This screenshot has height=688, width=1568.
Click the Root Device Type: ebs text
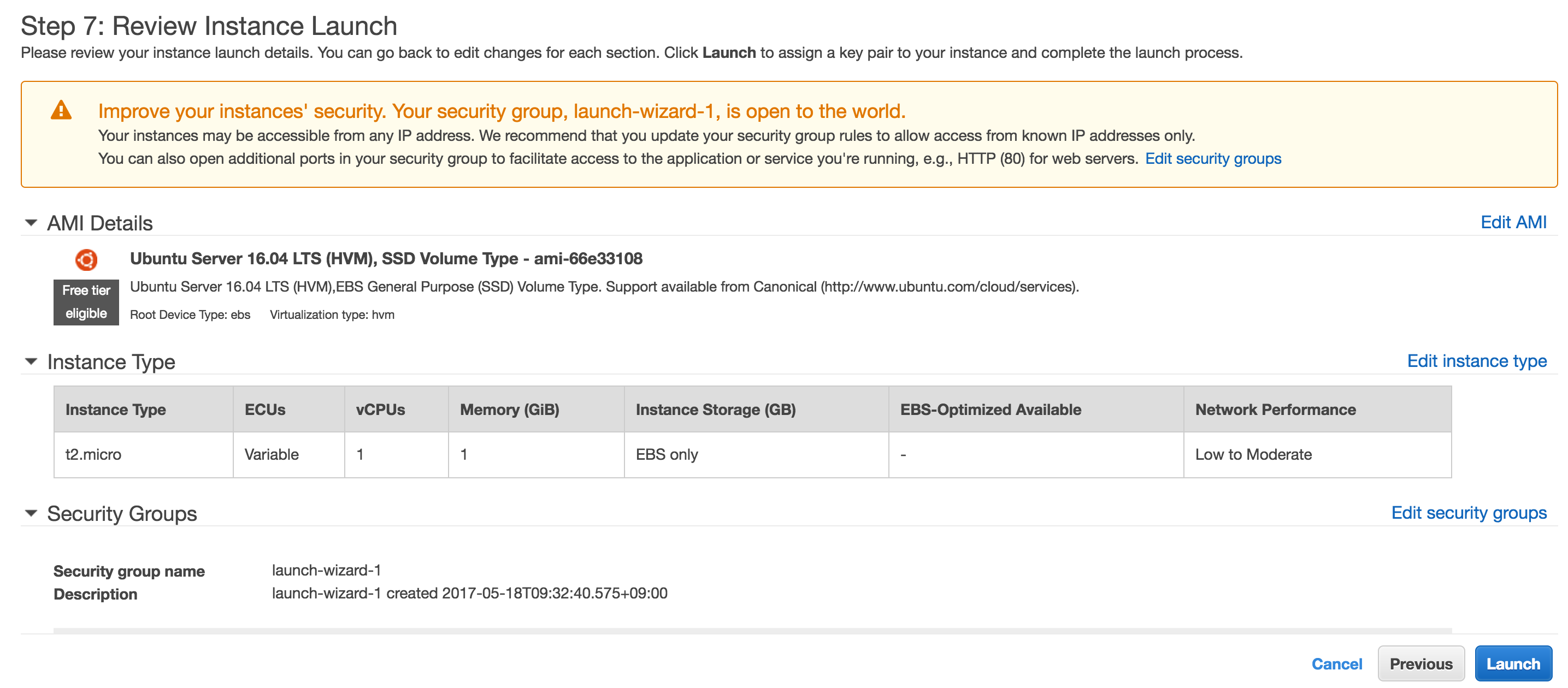(190, 315)
